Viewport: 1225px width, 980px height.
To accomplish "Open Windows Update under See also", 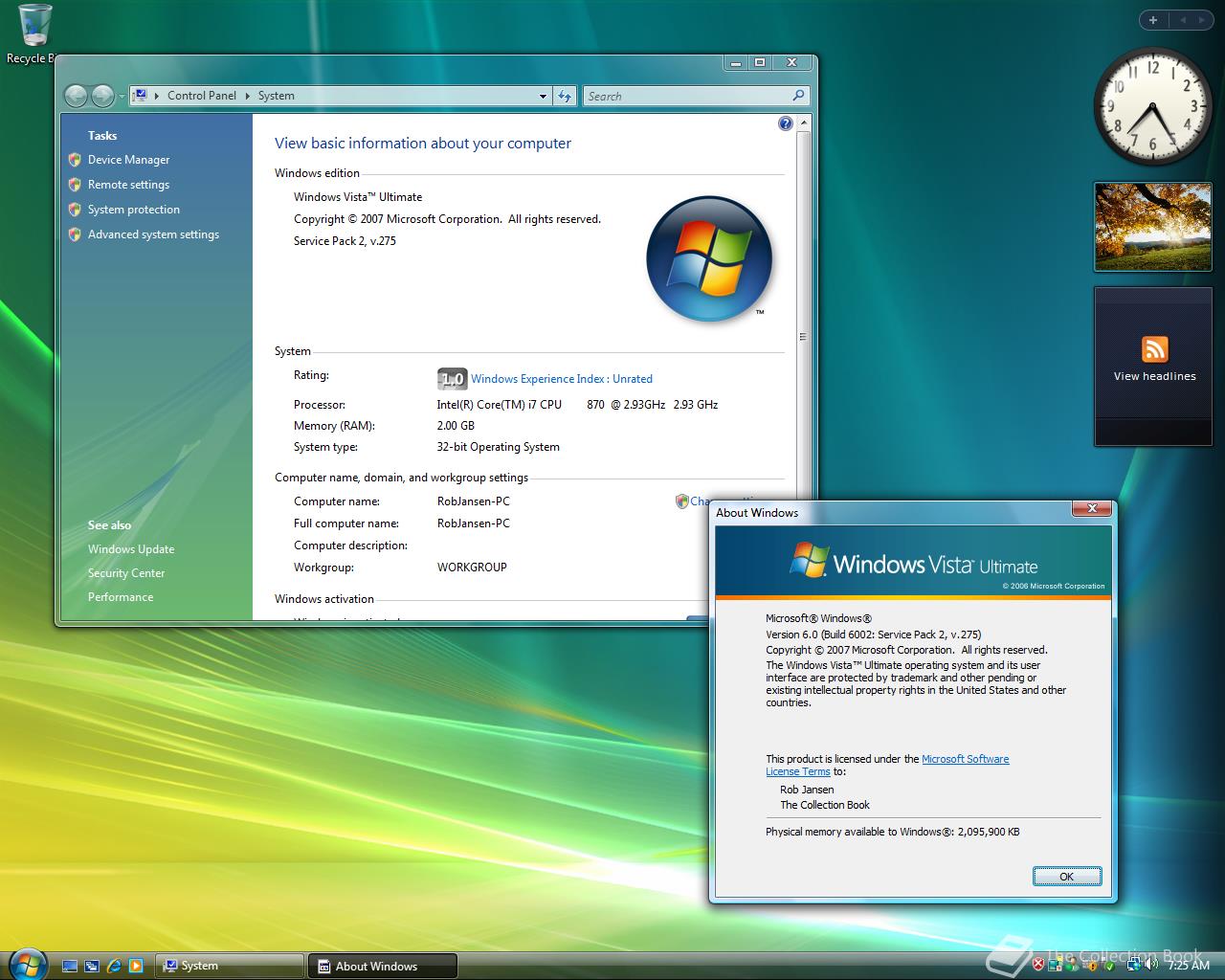I will click(x=131, y=549).
